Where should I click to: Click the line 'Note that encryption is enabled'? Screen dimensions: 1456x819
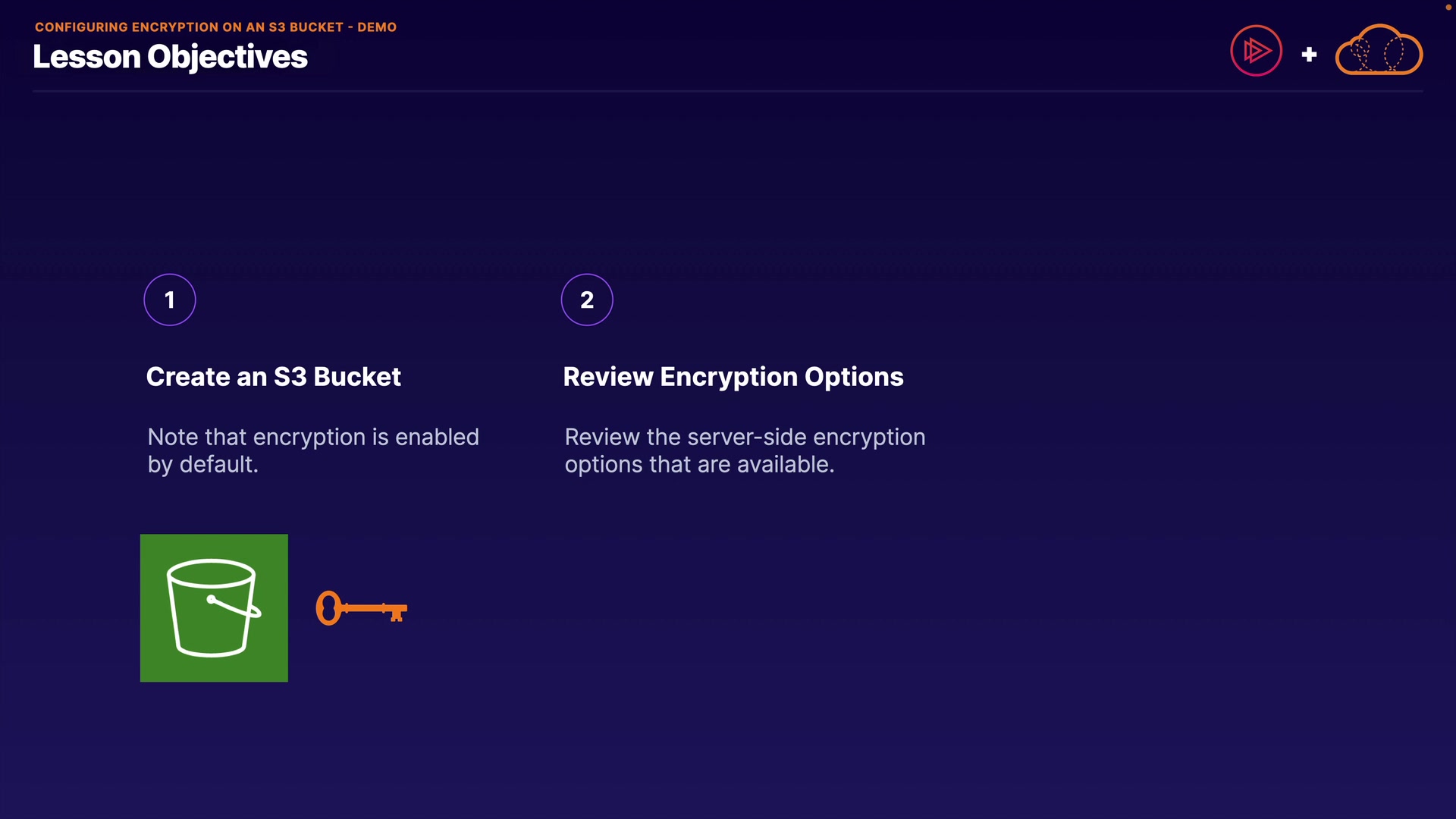tap(313, 438)
